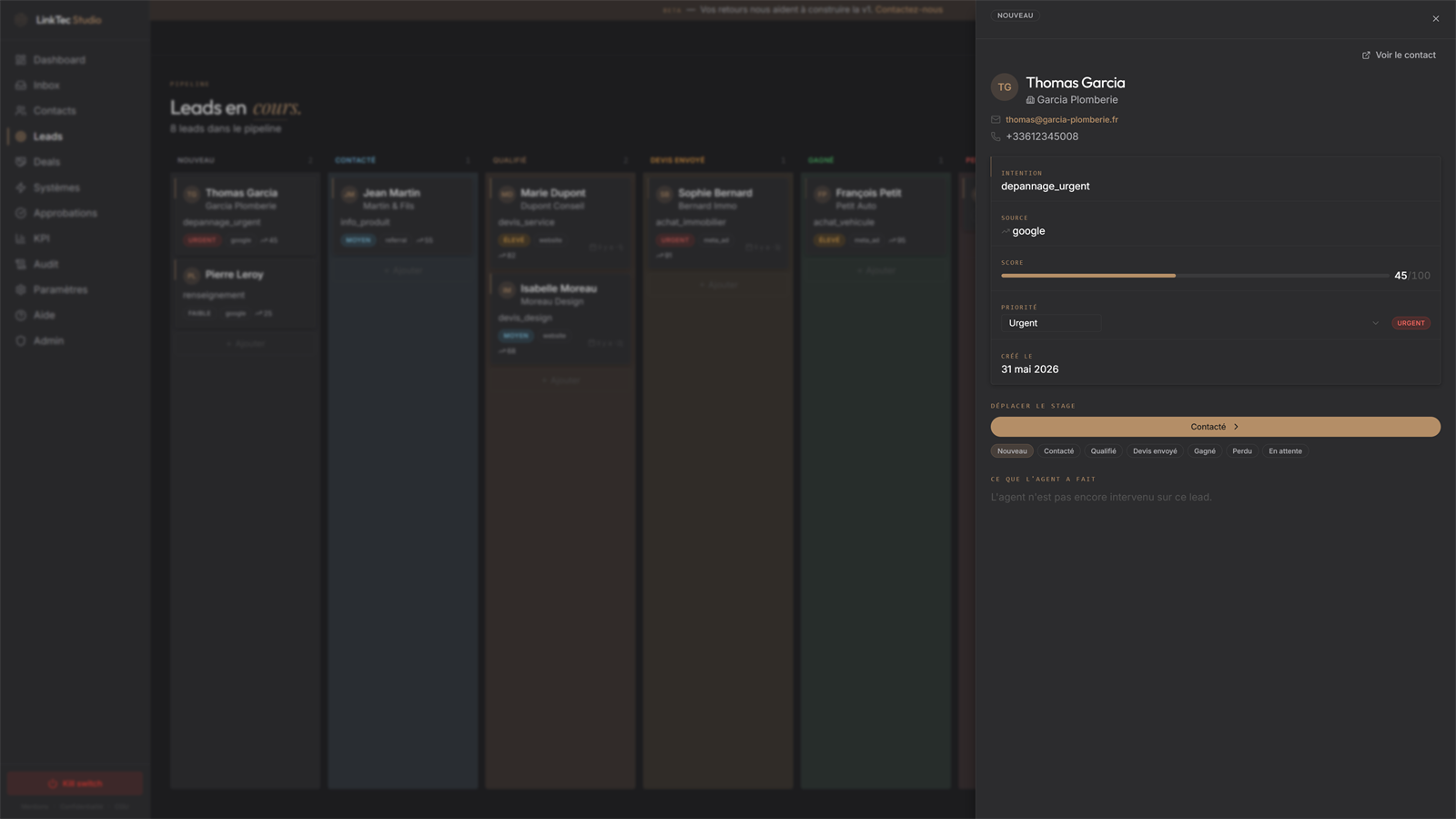Screen dimensions: 1456x819
Task: Click the Kill switch button
Action: pos(75,784)
